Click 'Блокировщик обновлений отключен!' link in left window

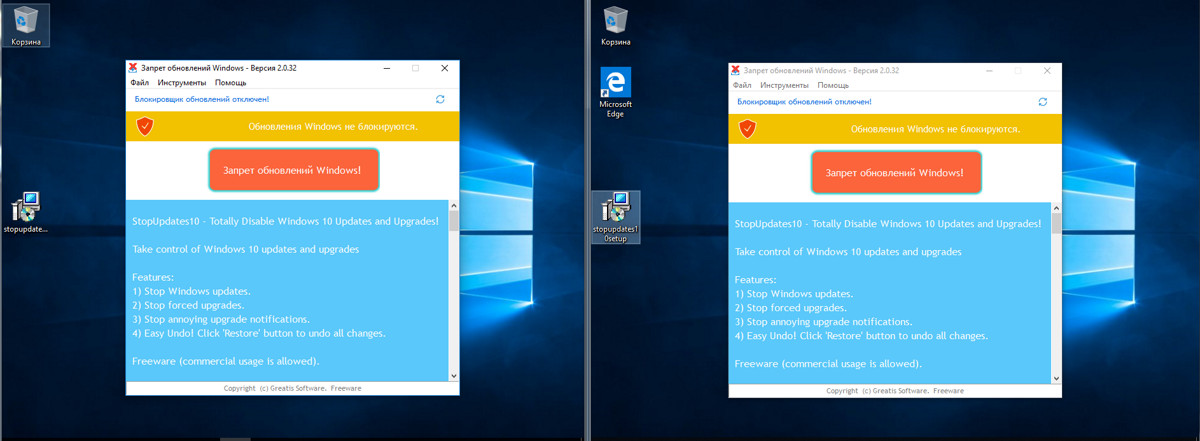coord(202,100)
